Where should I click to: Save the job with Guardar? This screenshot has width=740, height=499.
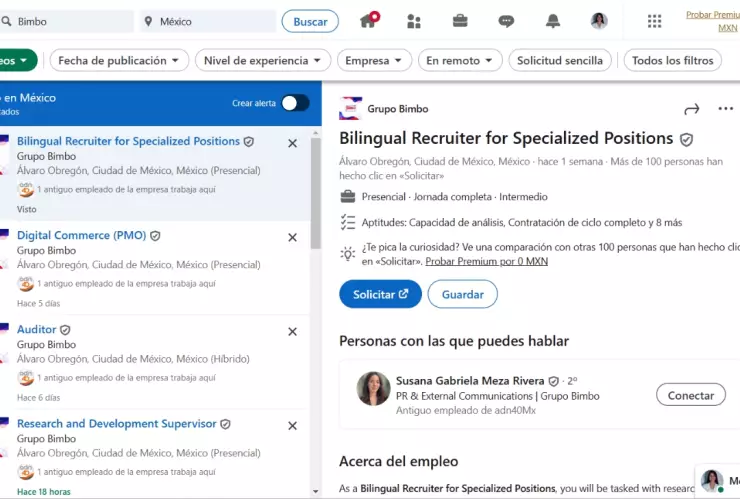click(462, 294)
